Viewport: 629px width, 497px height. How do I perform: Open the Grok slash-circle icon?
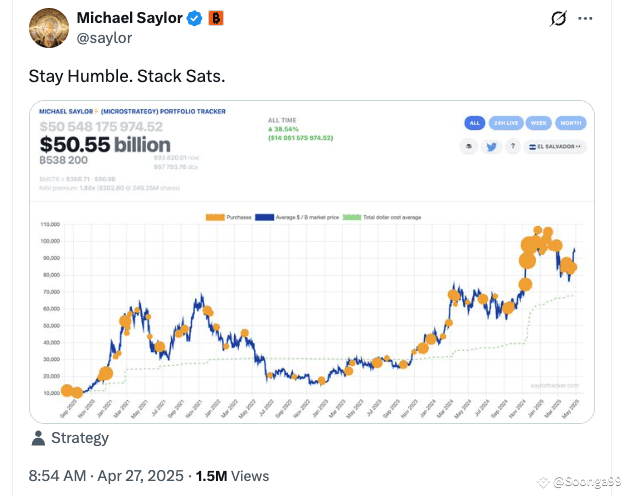tap(558, 18)
